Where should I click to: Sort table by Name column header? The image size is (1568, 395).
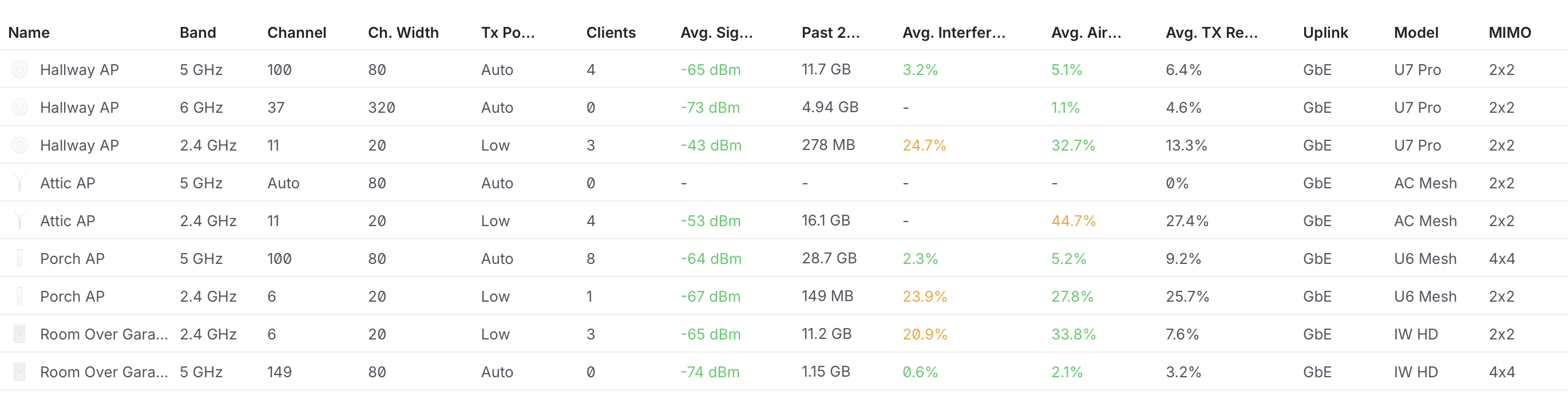coord(29,33)
